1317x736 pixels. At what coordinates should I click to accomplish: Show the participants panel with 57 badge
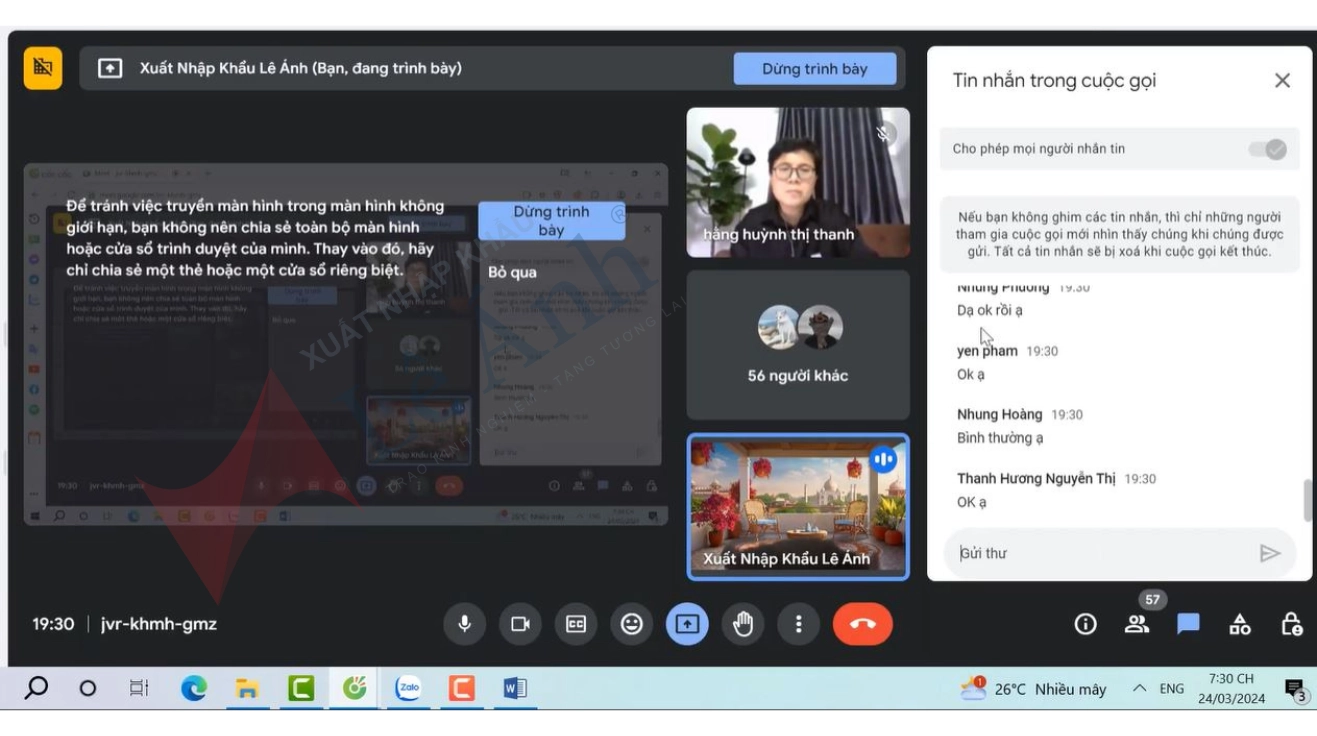tap(1137, 624)
